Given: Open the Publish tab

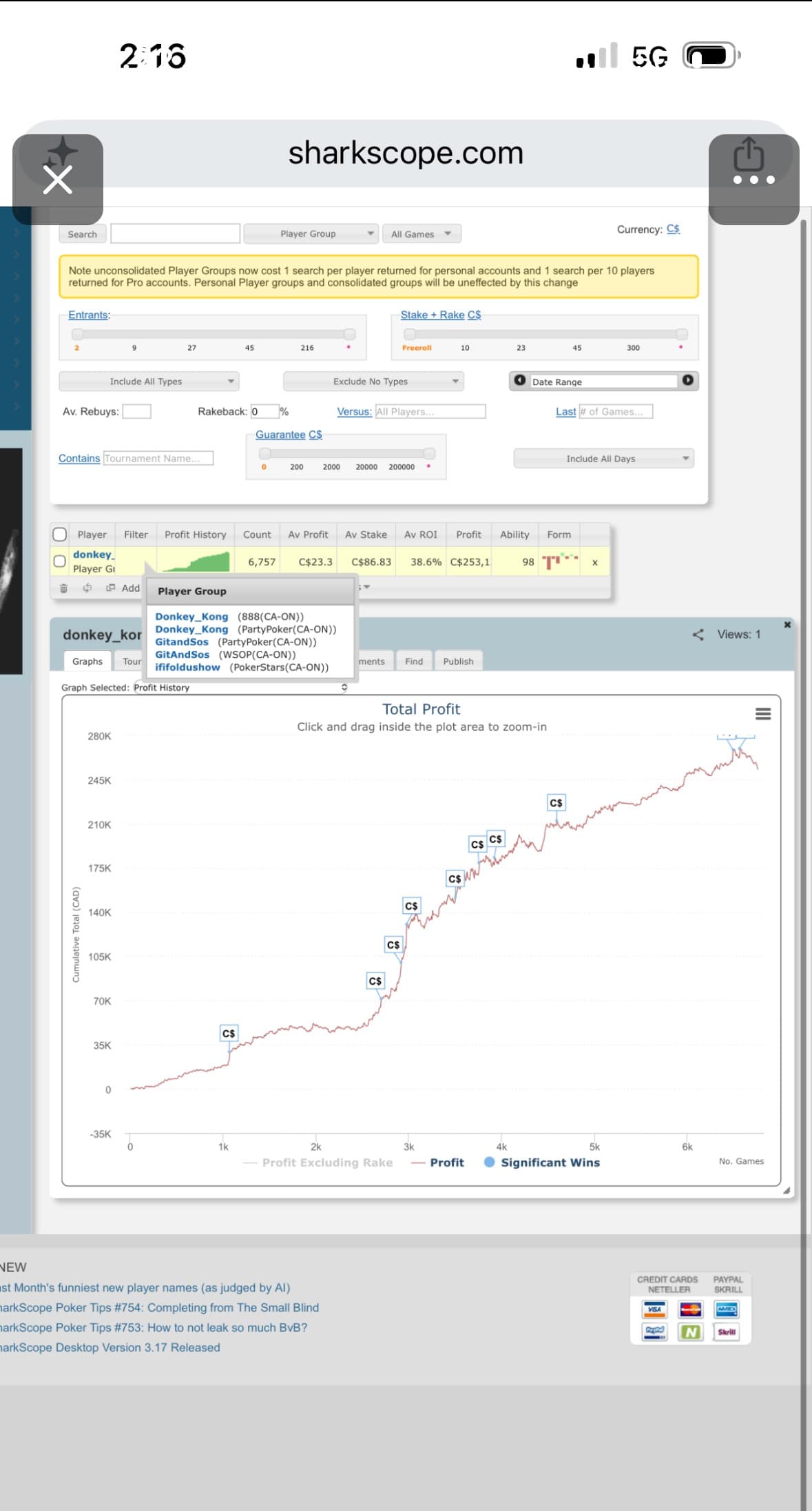Looking at the screenshot, I should 458,661.
